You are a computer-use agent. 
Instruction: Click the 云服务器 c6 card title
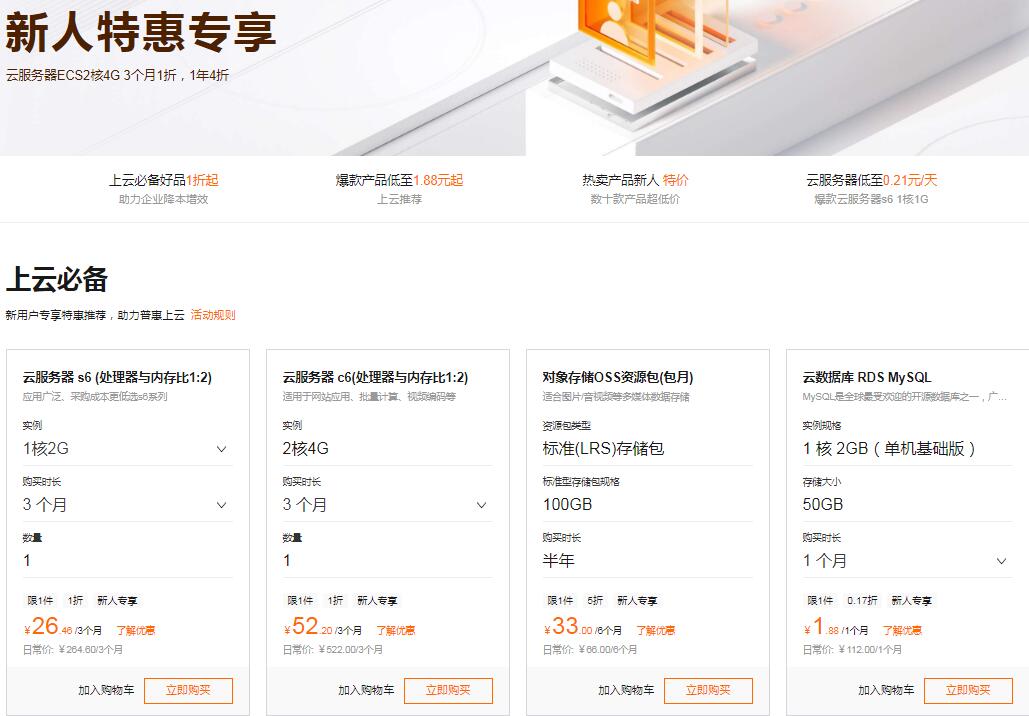(375, 377)
